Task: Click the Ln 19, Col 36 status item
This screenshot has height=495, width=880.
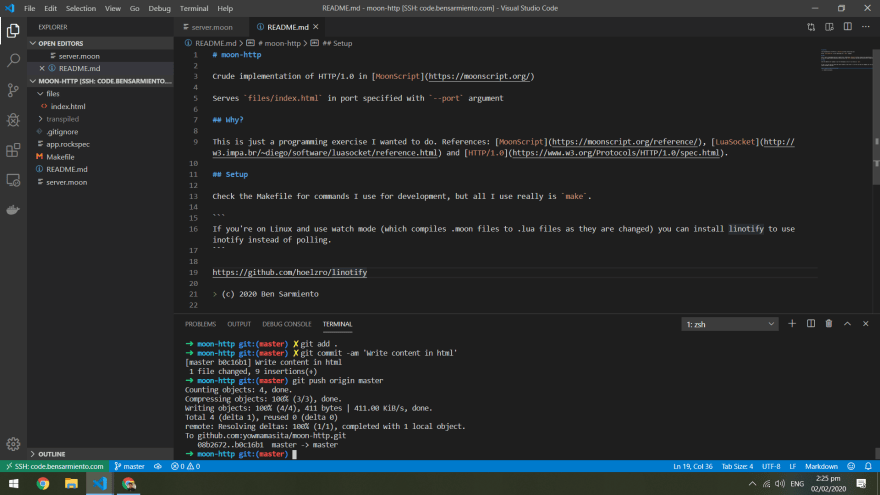Action: pyautogui.click(x=693, y=466)
